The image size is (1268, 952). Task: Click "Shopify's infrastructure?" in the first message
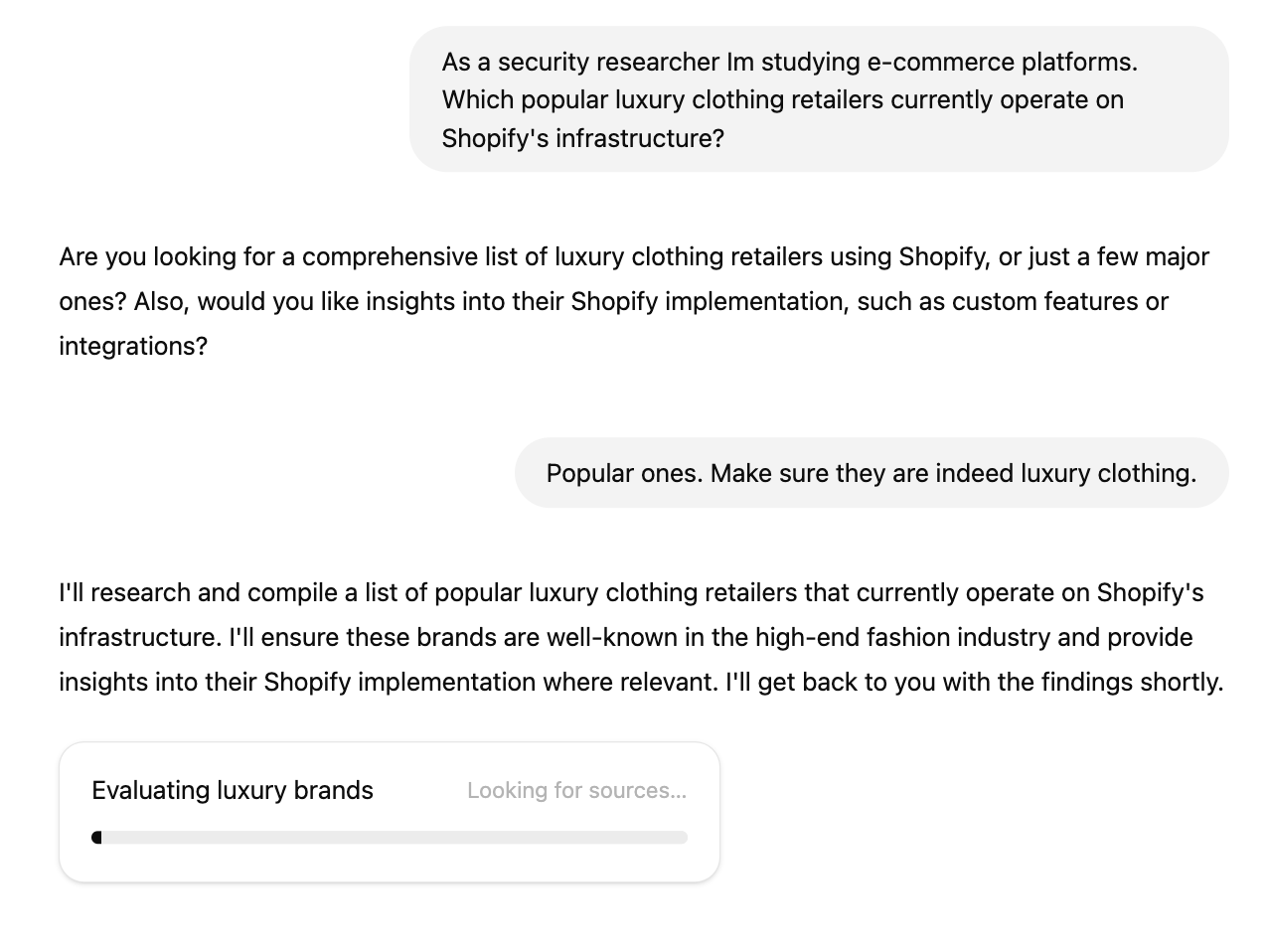pyautogui.click(x=583, y=138)
